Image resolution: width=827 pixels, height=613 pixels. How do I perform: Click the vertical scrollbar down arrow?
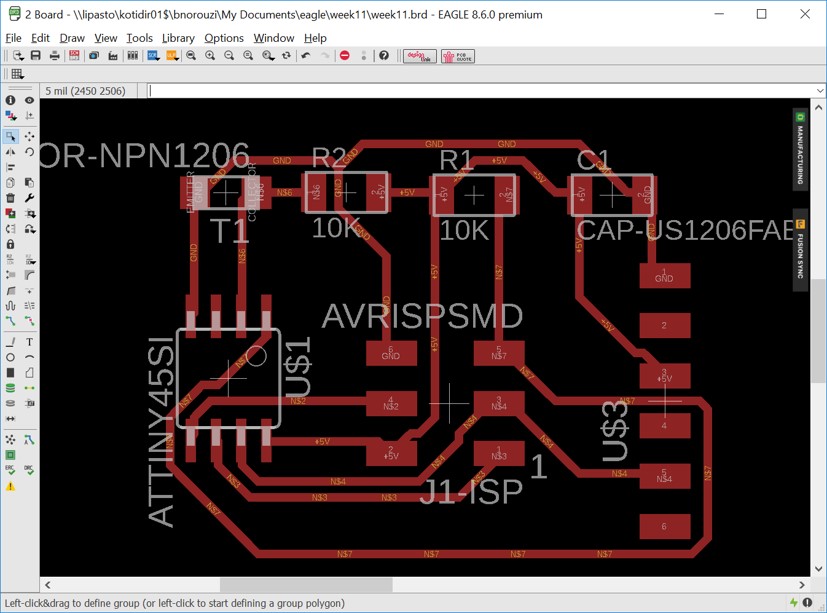819,569
